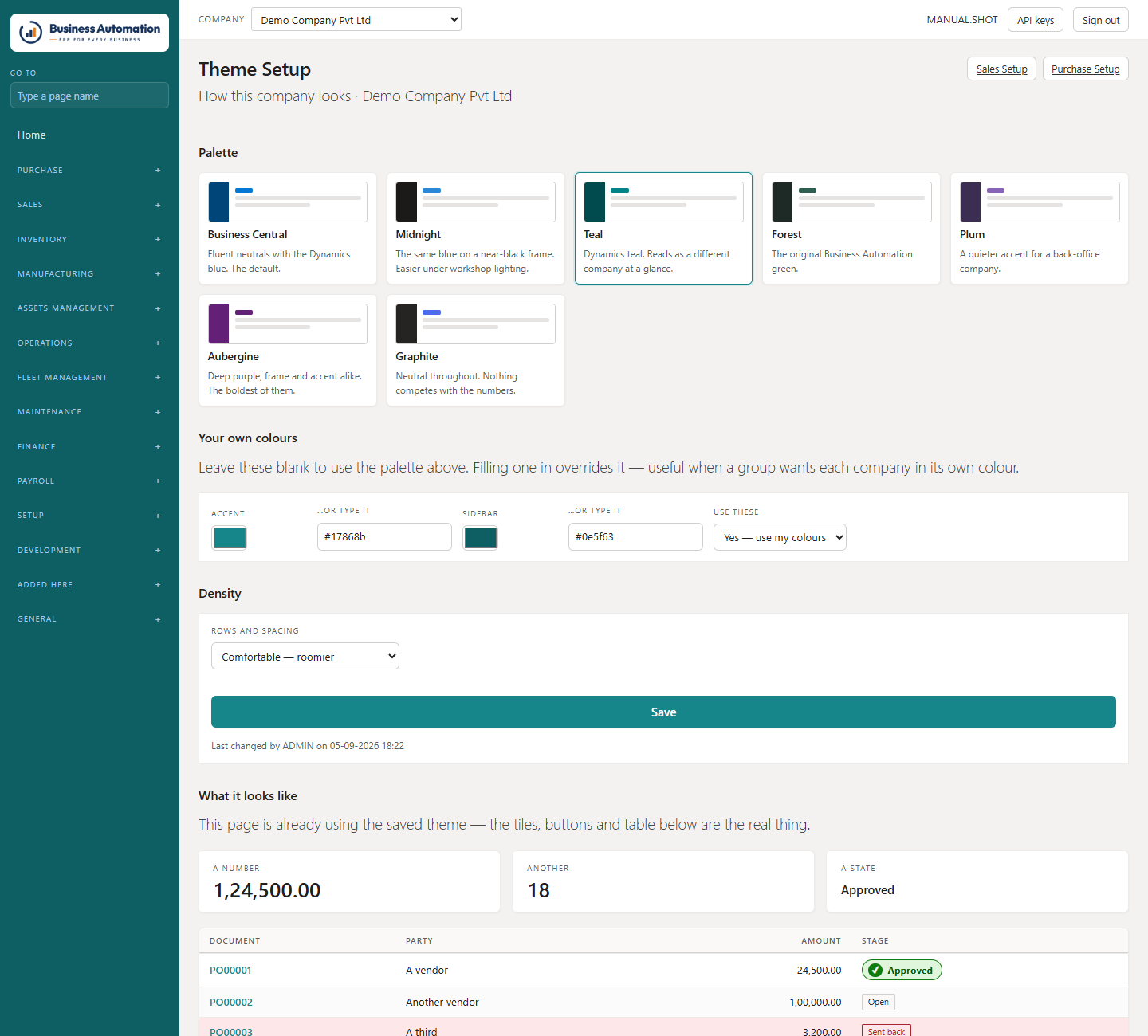Open the Use These colours dropdown
The width and height of the screenshot is (1148, 1036).
(x=780, y=537)
